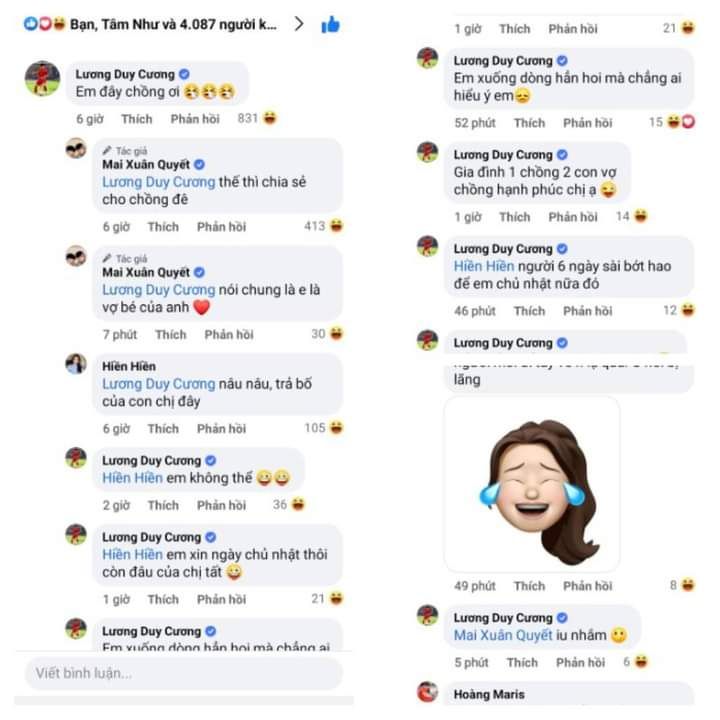Open the tagged Lương Duy Cương link in 'nói chung là e là' reply
The height and width of the screenshot is (720, 720).
(x=158, y=290)
